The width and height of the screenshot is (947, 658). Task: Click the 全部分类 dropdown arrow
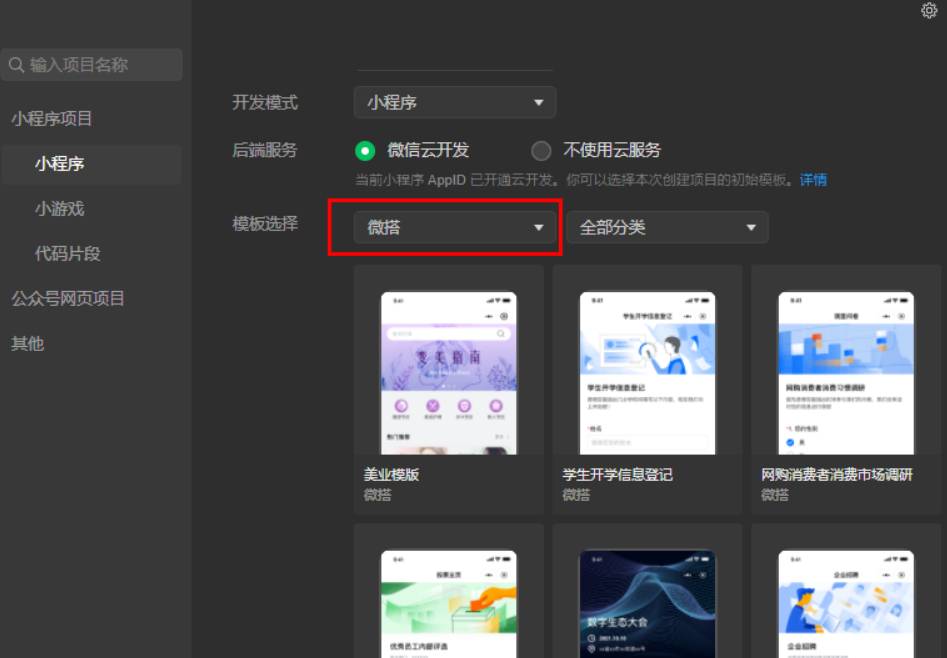pos(751,228)
